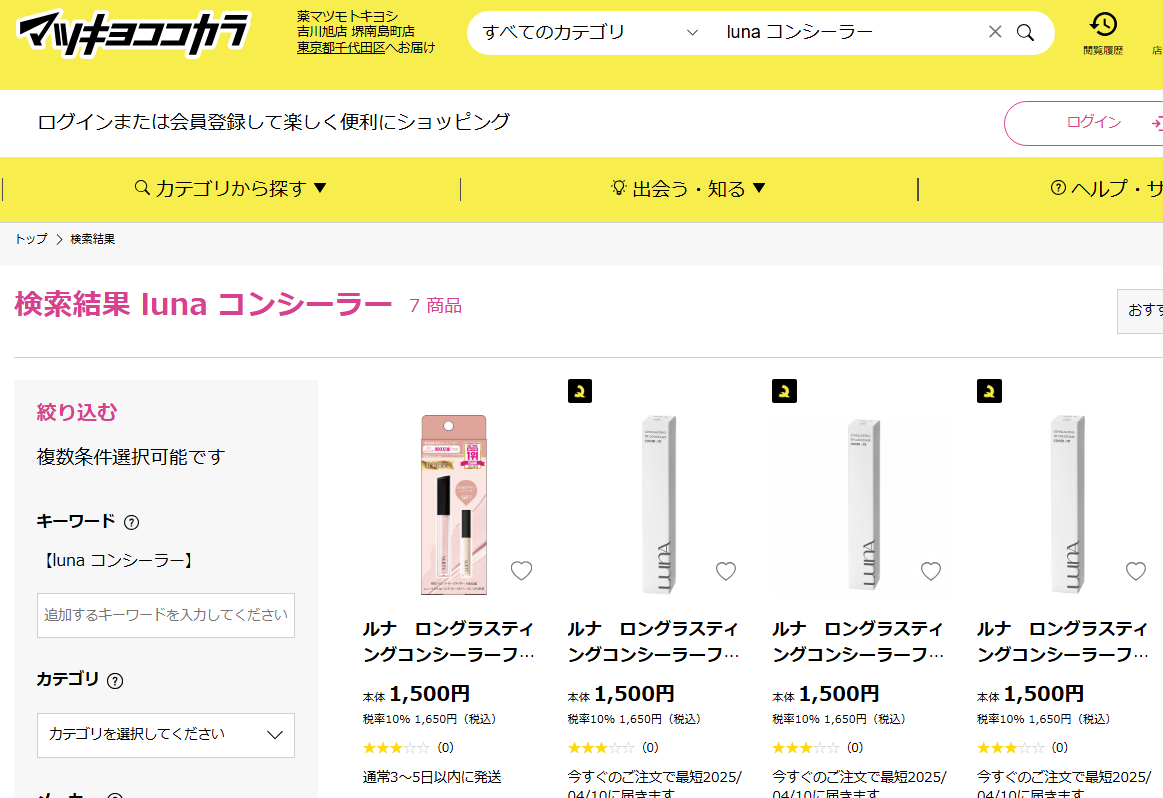The image size is (1163, 798).
Task: Clear the search box with the X icon
Action: coord(995,32)
